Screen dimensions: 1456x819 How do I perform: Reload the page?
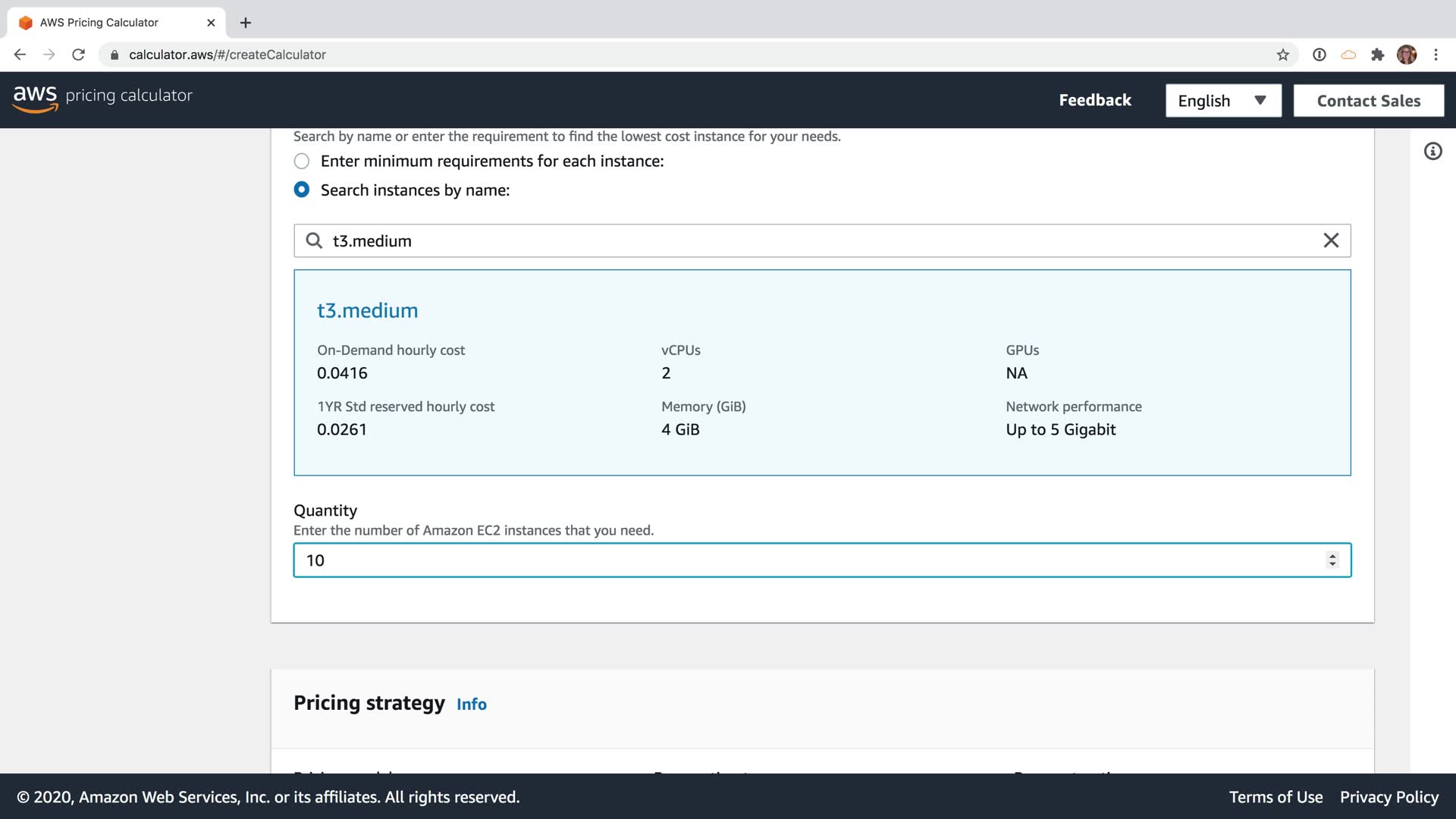point(78,55)
